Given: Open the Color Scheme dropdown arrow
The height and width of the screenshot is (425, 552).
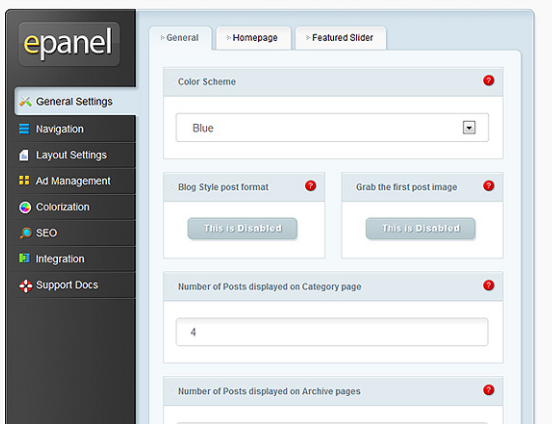Looking at the screenshot, I should click(x=469, y=127).
